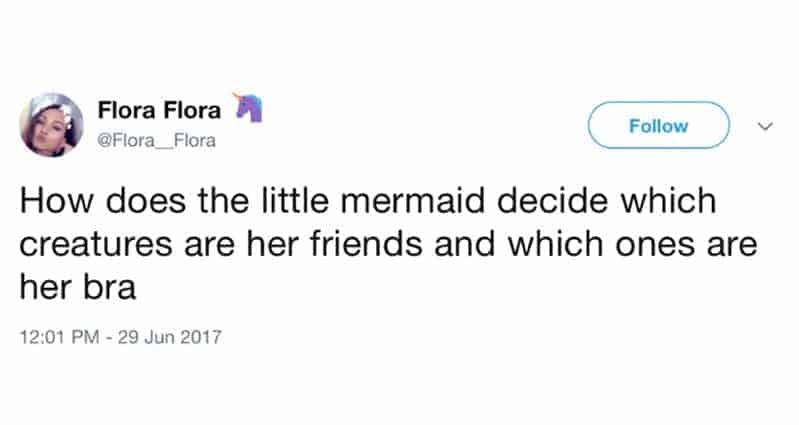Click the 12:01 PM timestamp
The width and height of the screenshot is (799, 425).
click(59, 336)
